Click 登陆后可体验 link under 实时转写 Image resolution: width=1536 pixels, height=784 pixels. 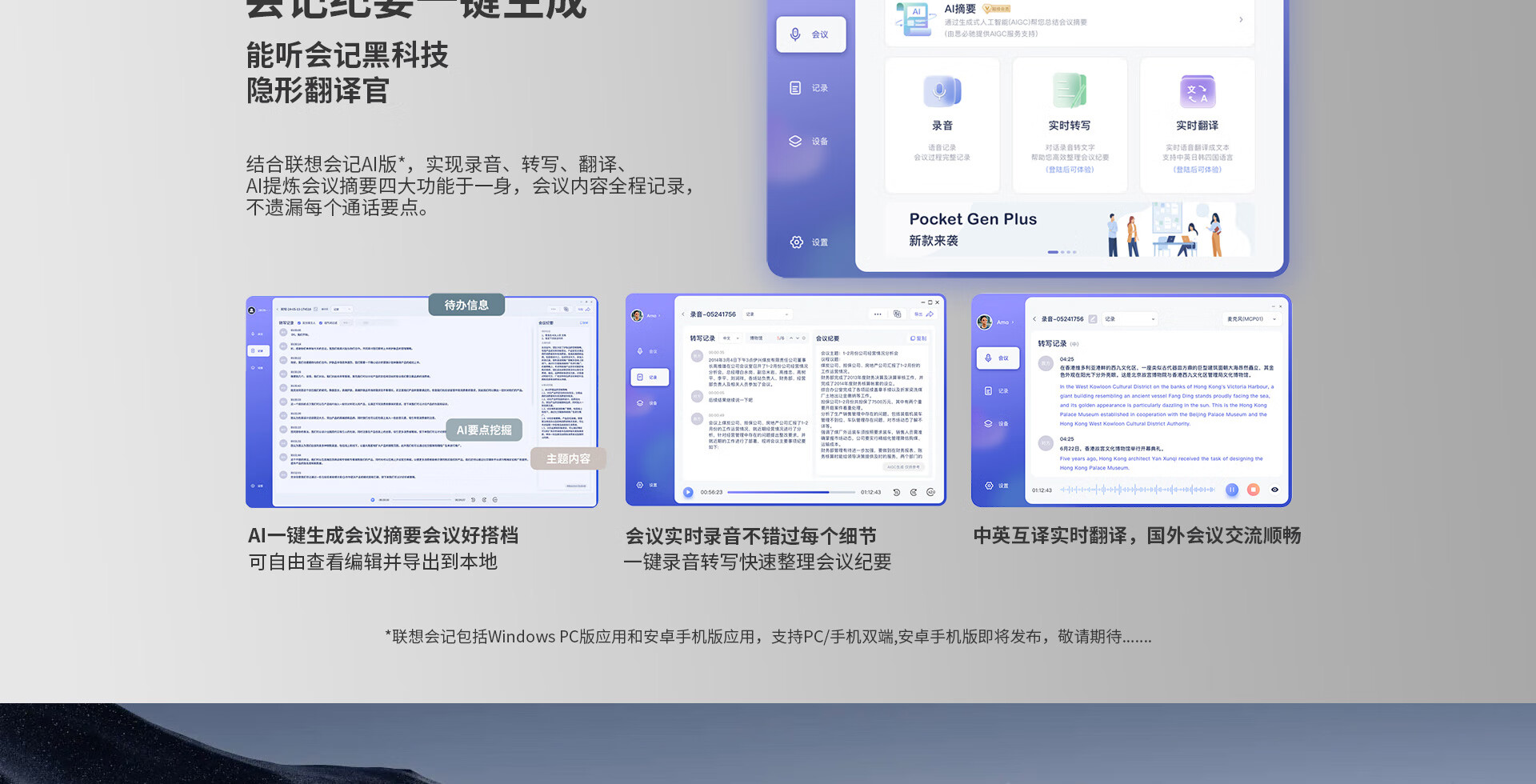pyautogui.click(x=1070, y=170)
